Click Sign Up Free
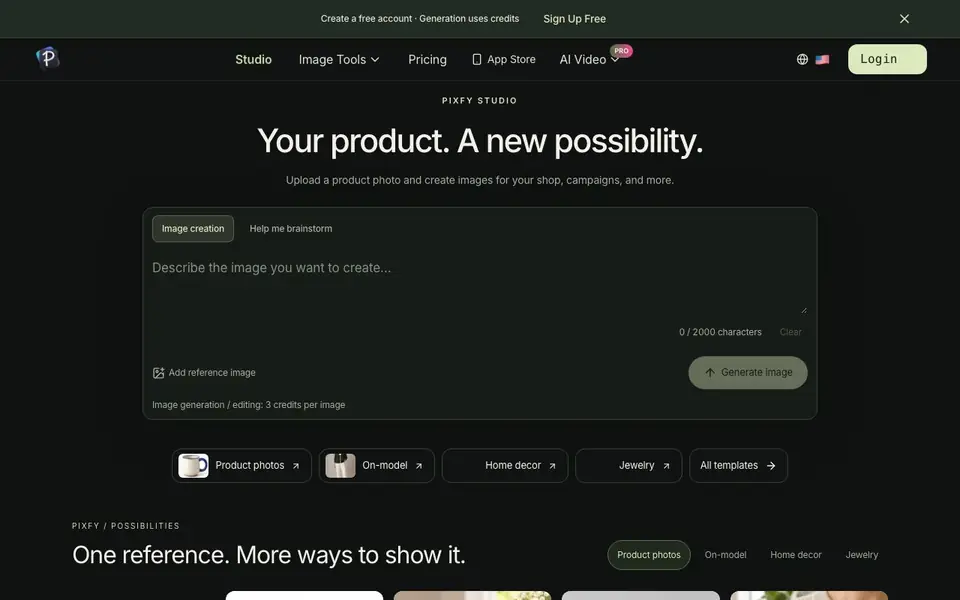The image size is (960, 600). point(574,19)
